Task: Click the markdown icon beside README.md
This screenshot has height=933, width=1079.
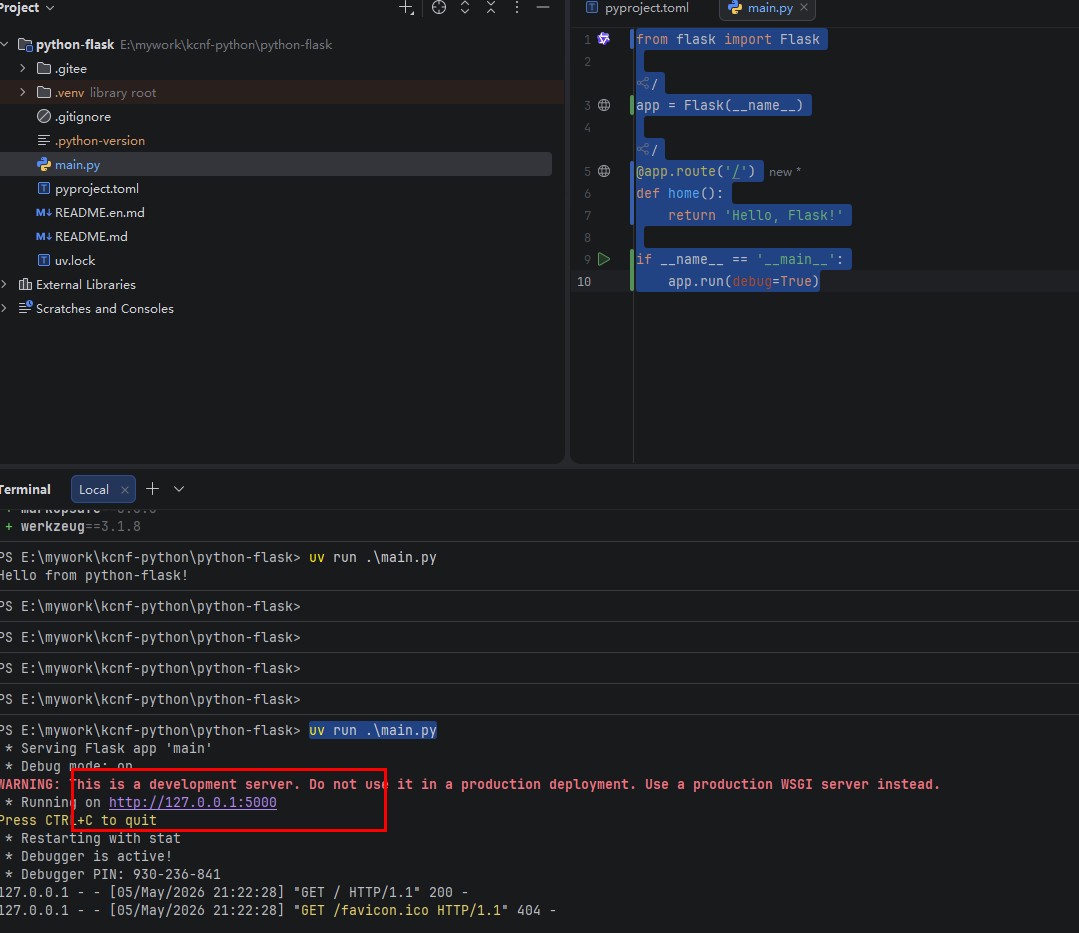Action: 43,237
